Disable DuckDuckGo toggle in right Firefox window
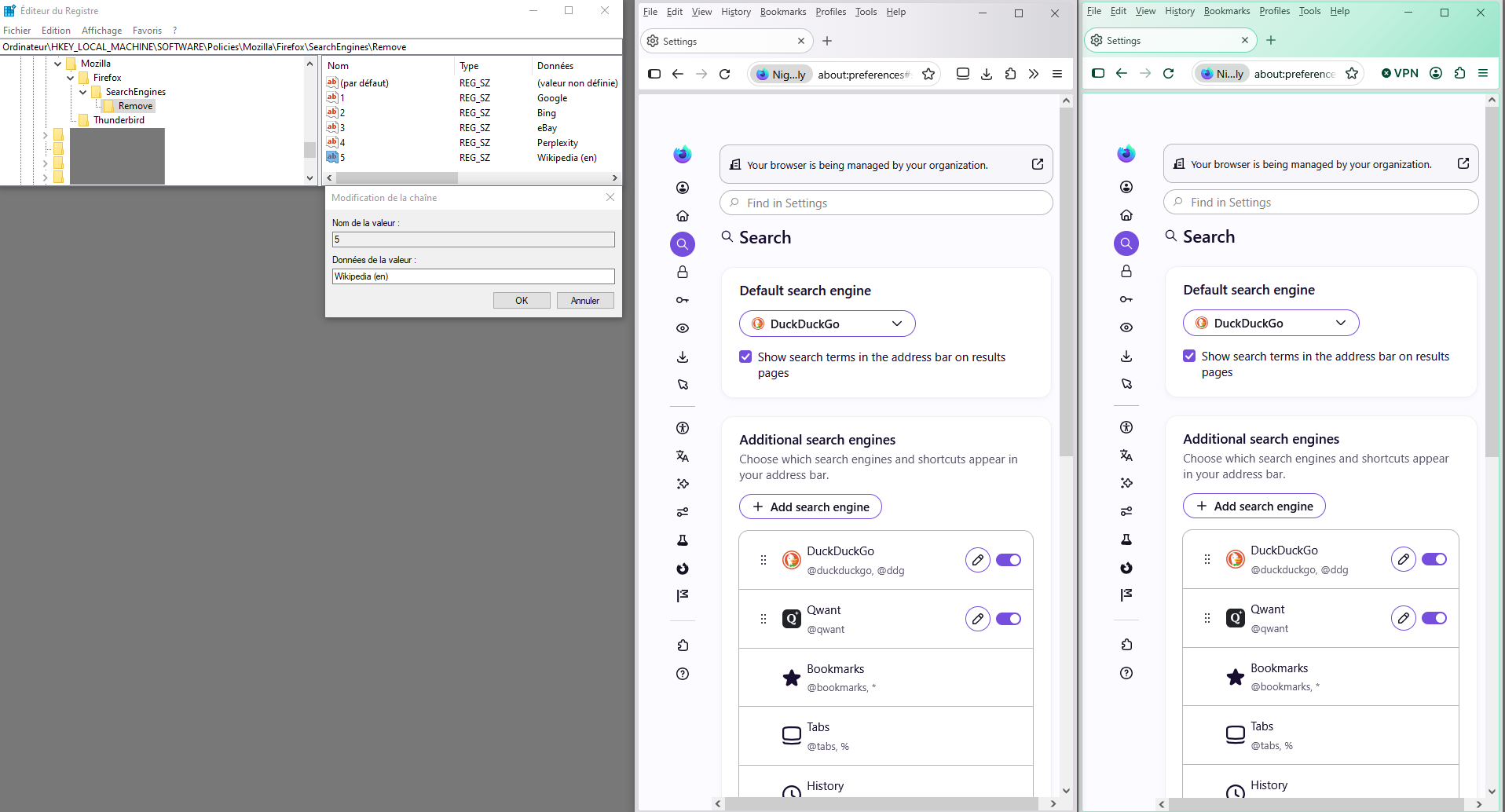Viewport: 1505px width, 812px height. pyautogui.click(x=1434, y=559)
